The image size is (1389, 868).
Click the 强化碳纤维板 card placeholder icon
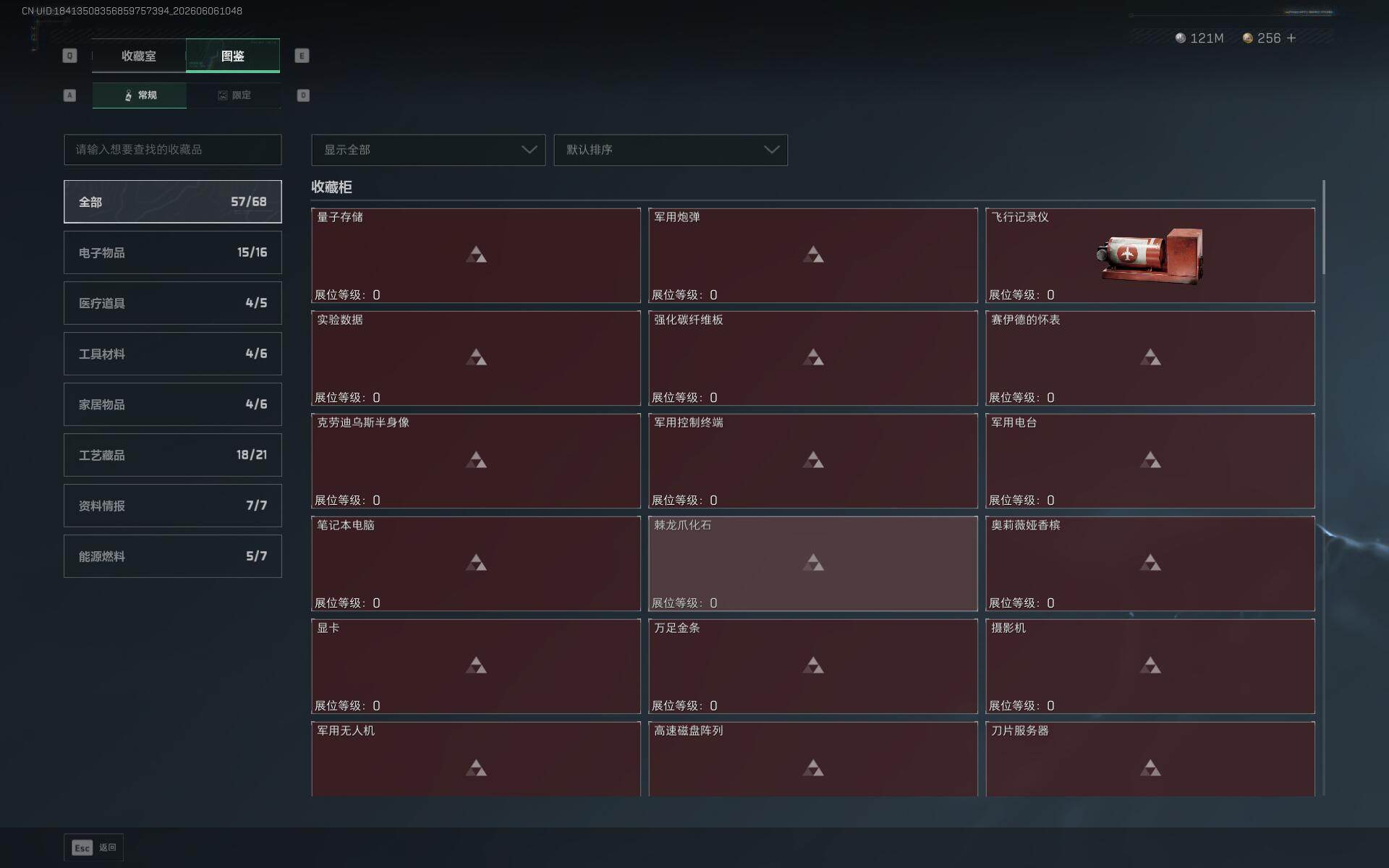click(813, 357)
